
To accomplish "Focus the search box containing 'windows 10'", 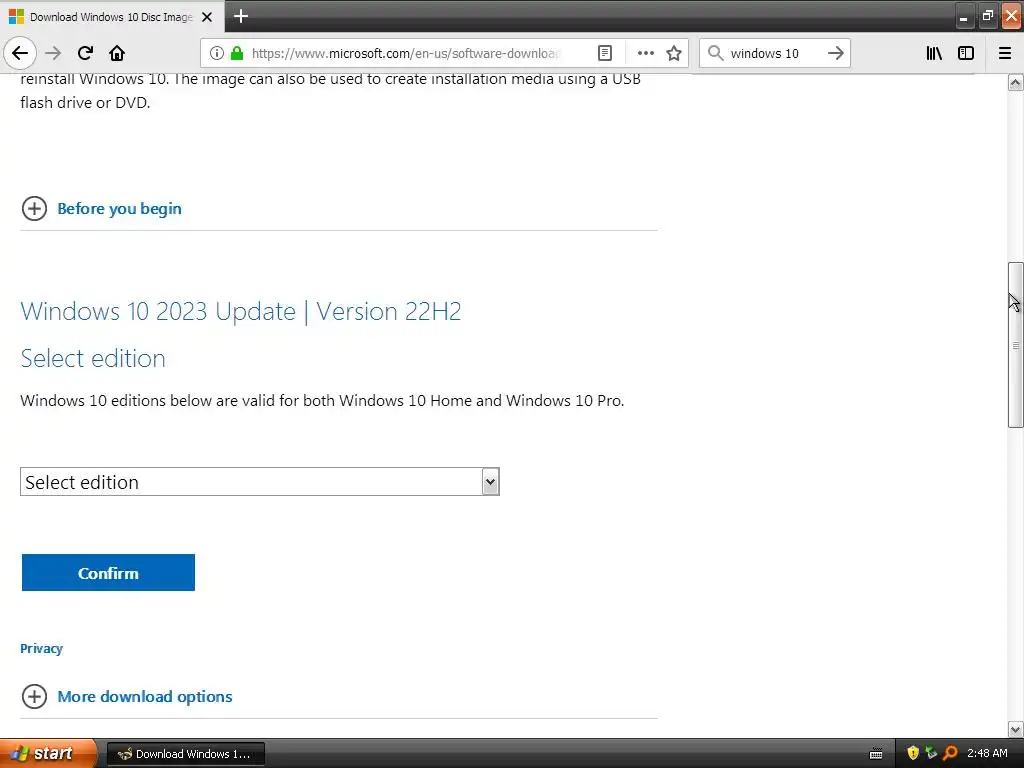I will tap(774, 53).
